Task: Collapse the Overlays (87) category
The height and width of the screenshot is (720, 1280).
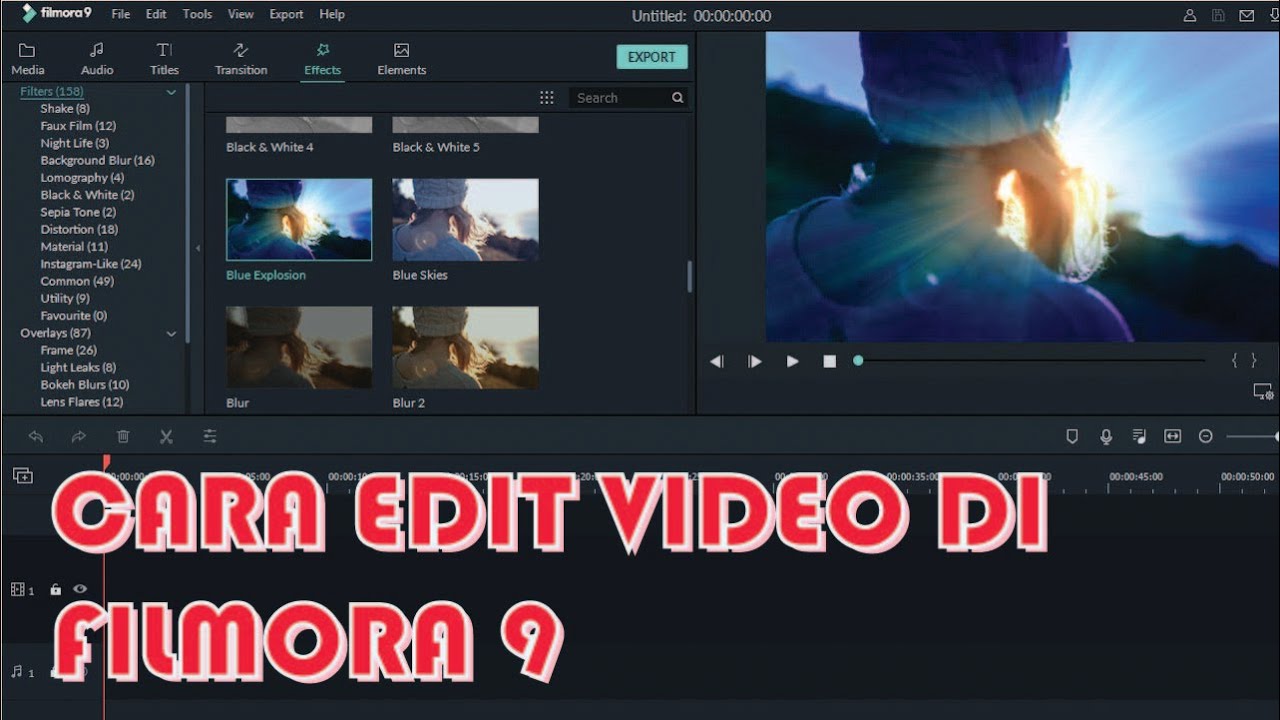Action: point(171,334)
